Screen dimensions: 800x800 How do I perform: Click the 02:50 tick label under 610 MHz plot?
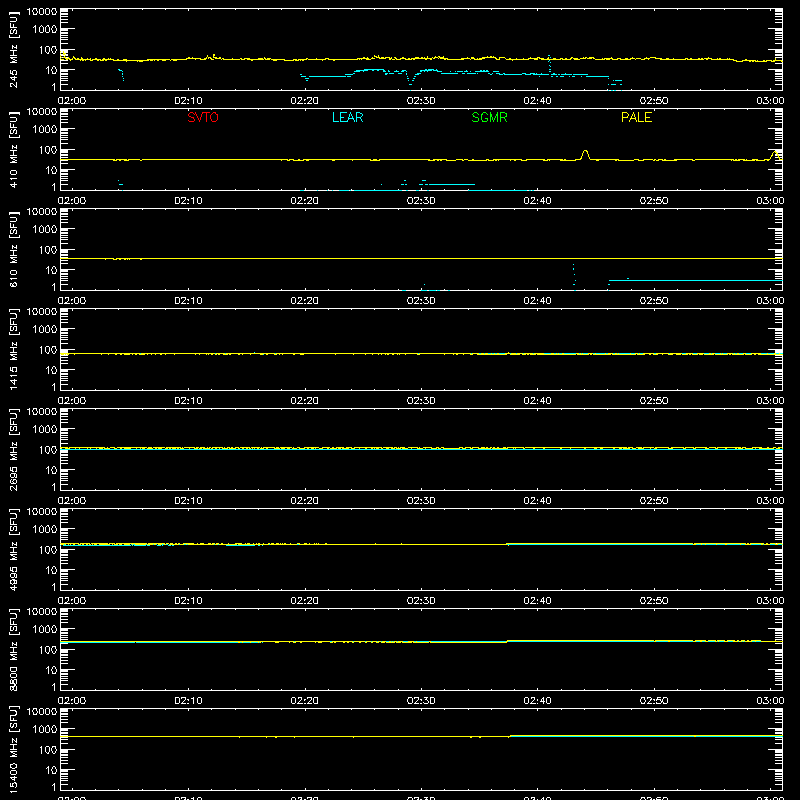(x=654, y=301)
